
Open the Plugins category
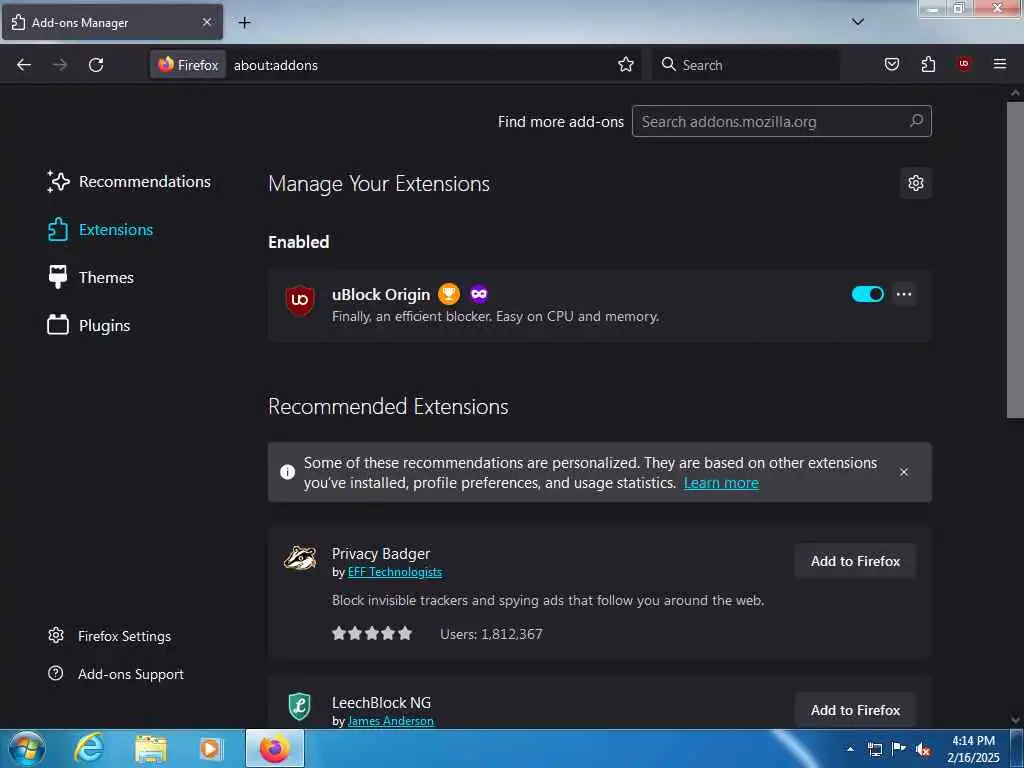[88, 325]
